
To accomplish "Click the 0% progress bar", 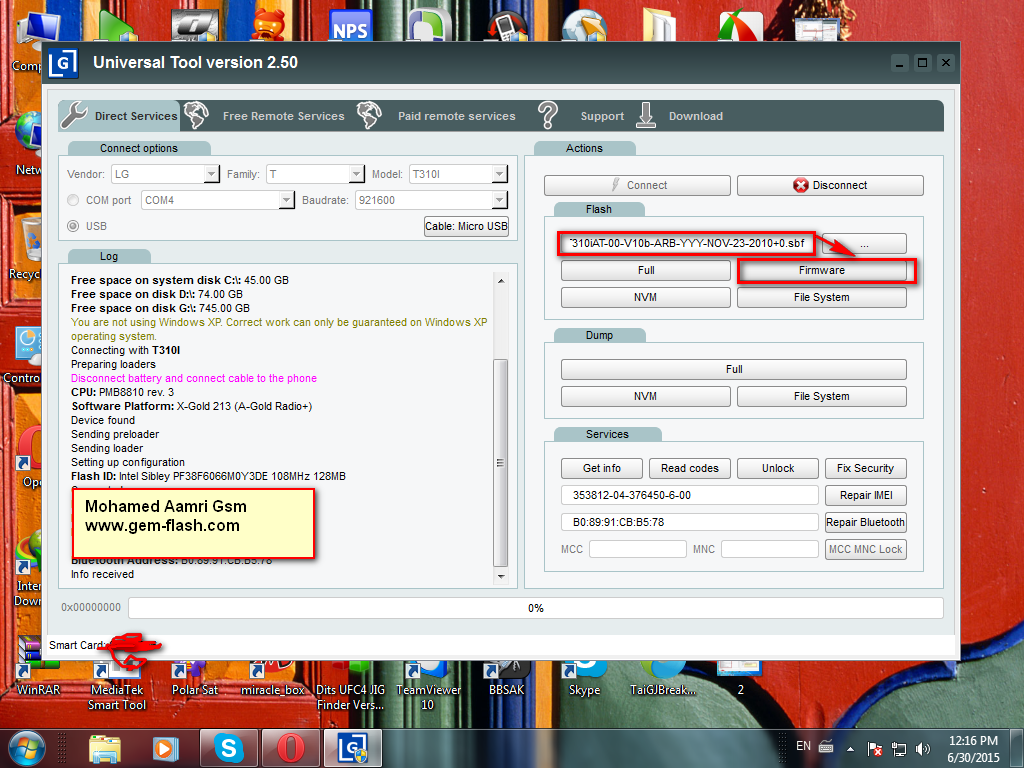I will click(536, 608).
